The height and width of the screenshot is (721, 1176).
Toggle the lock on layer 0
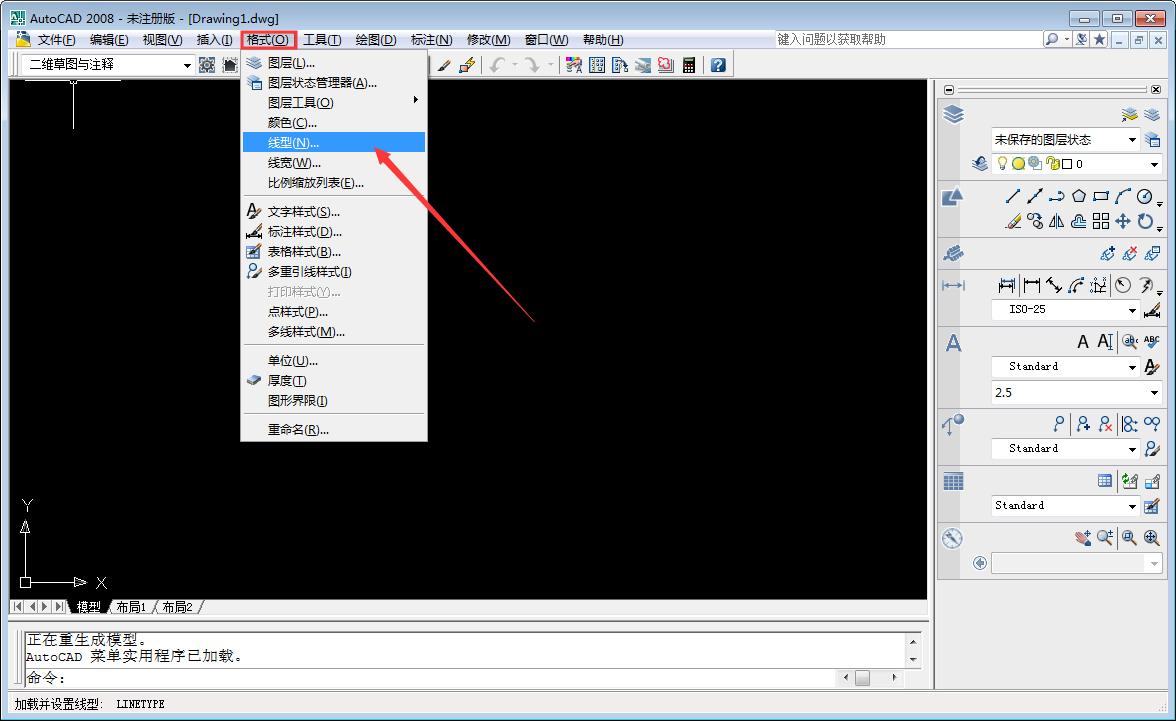[x=1051, y=163]
